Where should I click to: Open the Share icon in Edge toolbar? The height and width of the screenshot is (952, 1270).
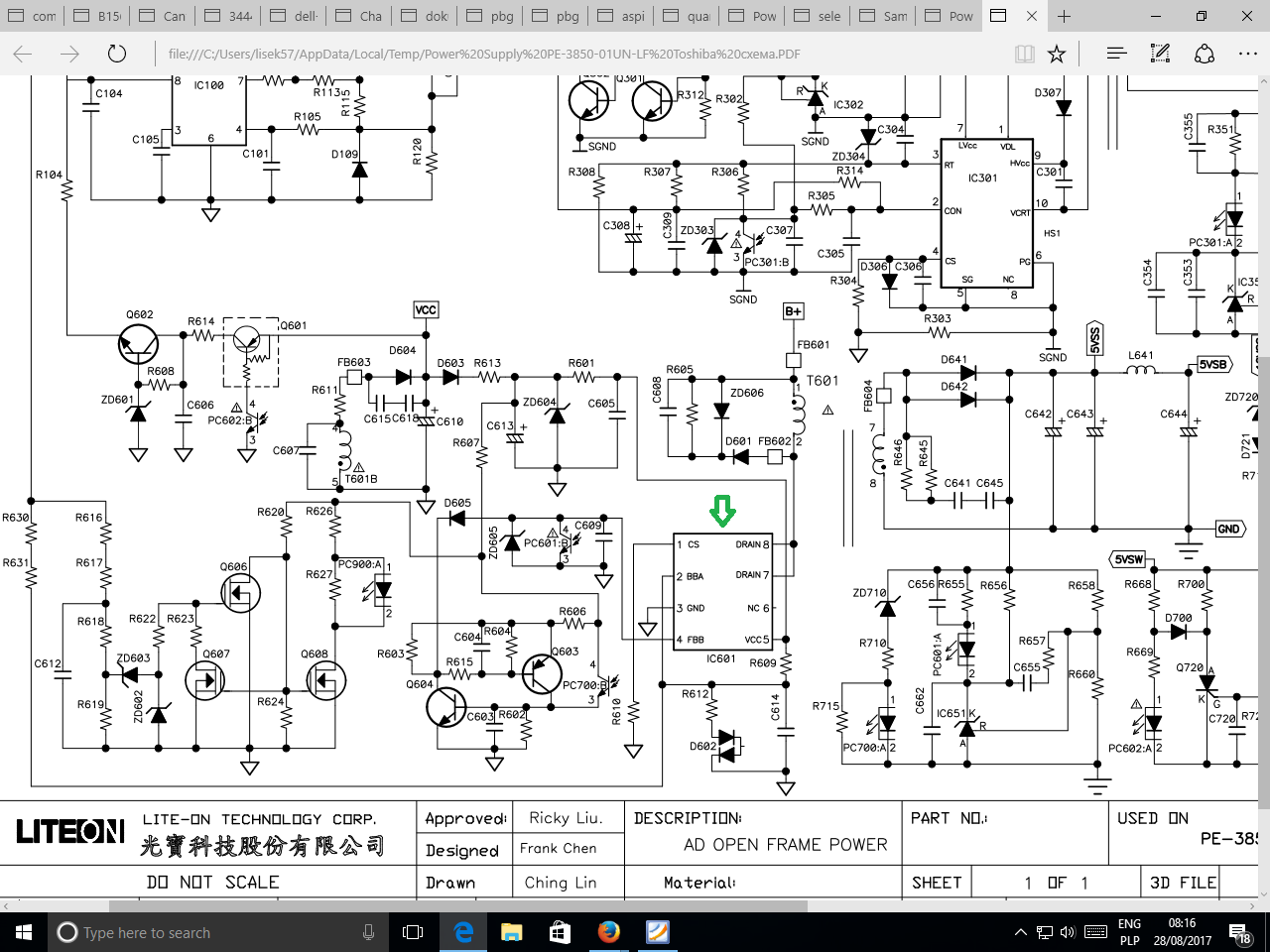[x=1204, y=54]
